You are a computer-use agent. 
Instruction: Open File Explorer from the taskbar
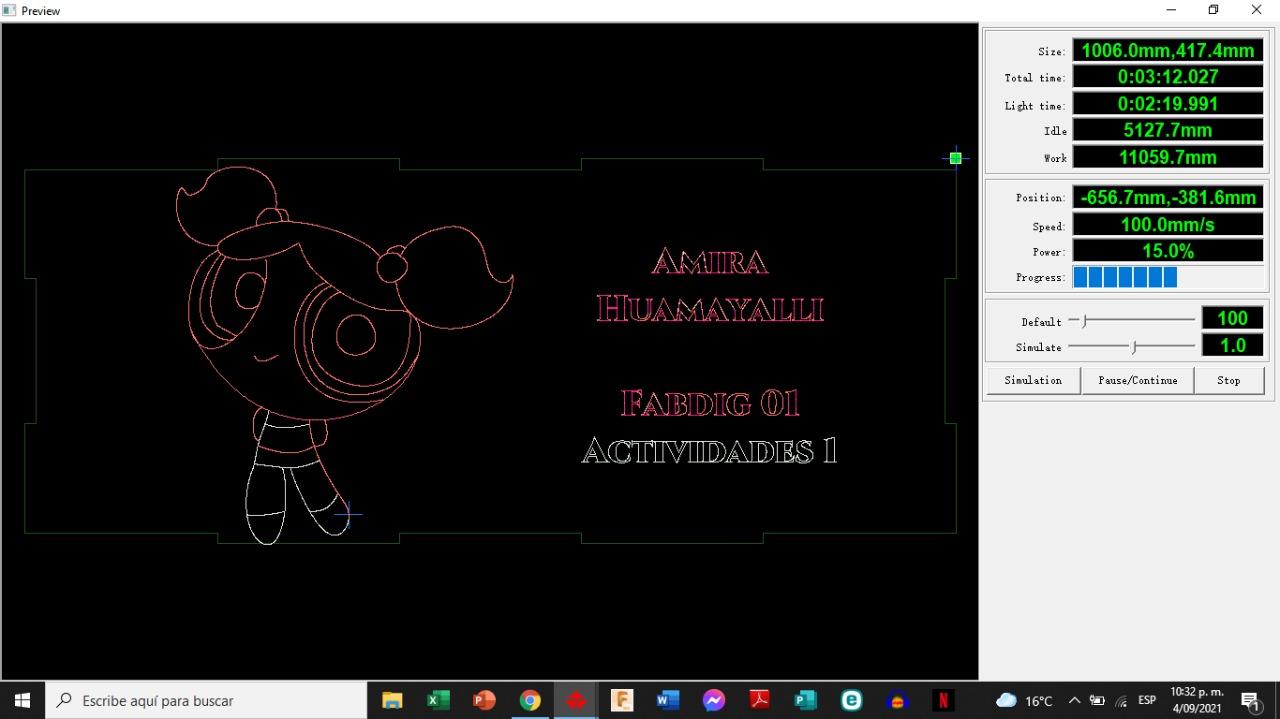pyautogui.click(x=392, y=700)
